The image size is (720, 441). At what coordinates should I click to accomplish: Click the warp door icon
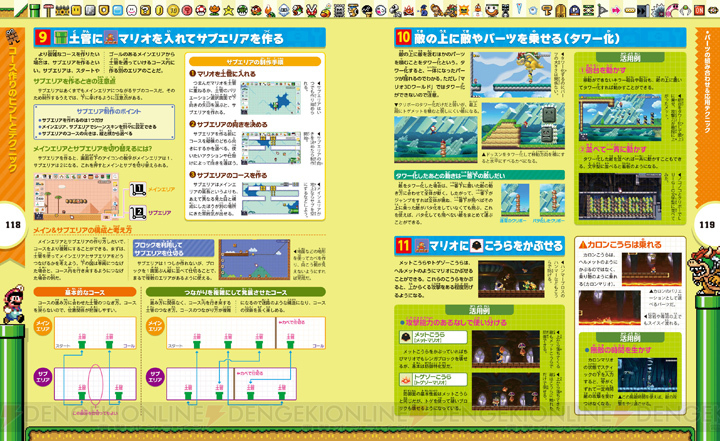point(561,11)
